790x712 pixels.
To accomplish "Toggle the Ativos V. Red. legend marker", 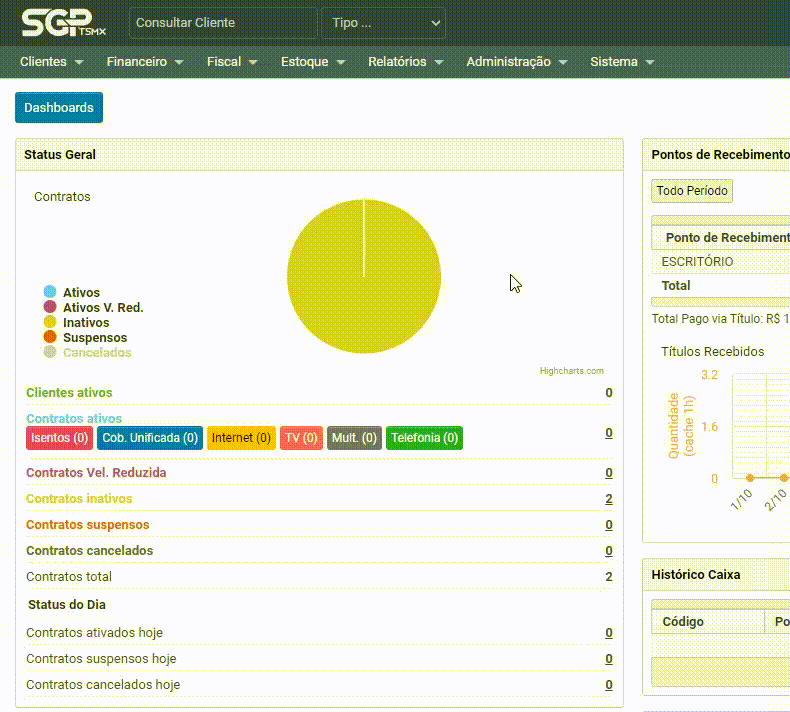I will pos(49,308).
